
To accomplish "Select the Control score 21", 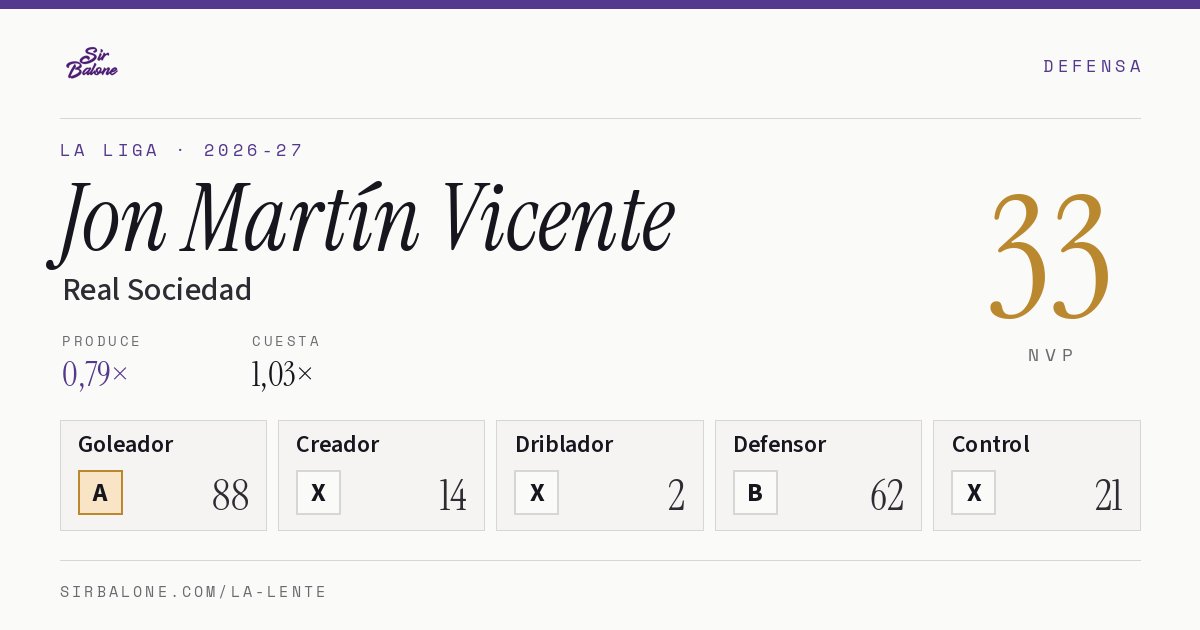I will (1108, 495).
